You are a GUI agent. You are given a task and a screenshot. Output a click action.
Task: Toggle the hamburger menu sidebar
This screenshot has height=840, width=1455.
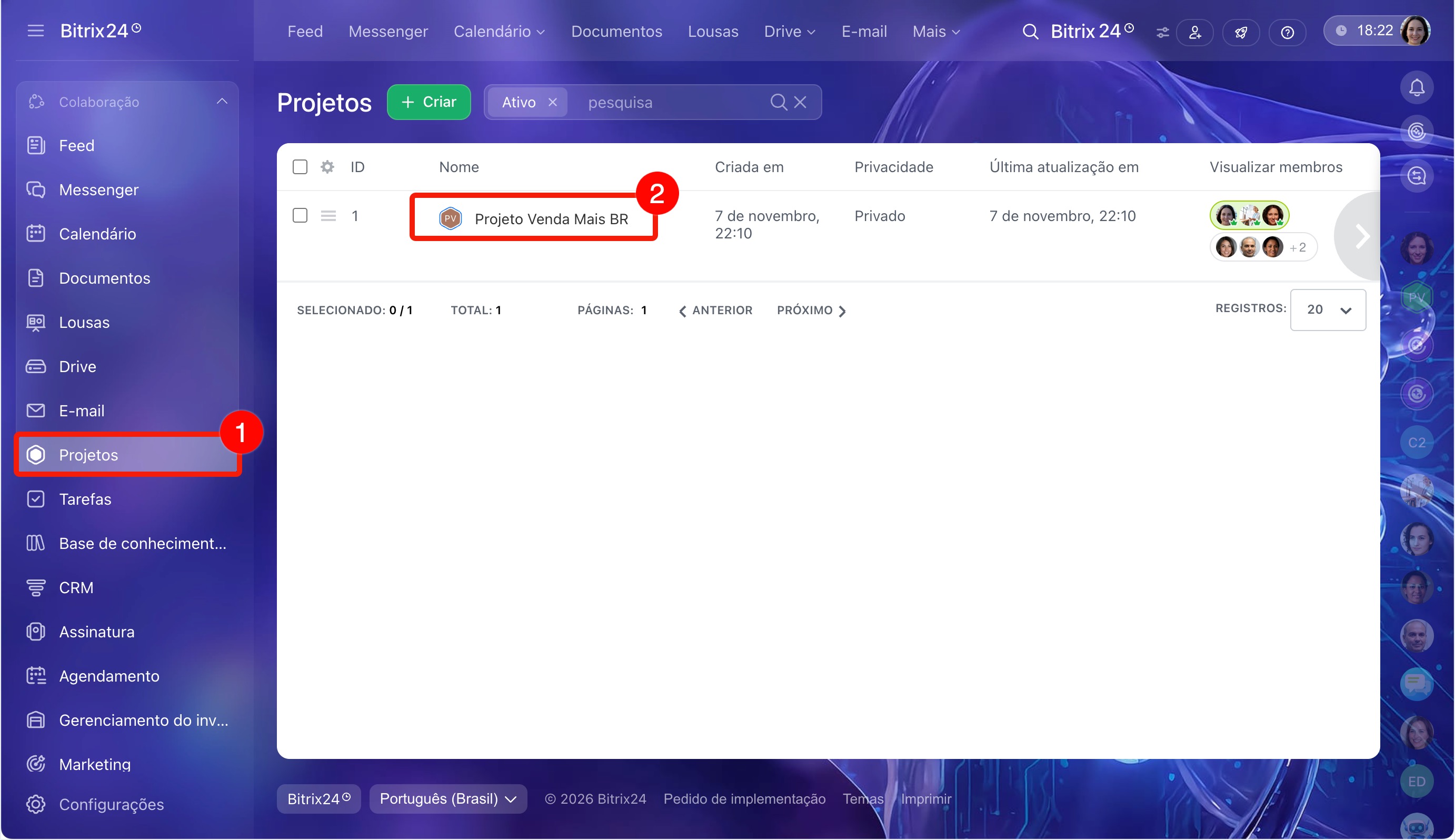(x=36, y=31)
